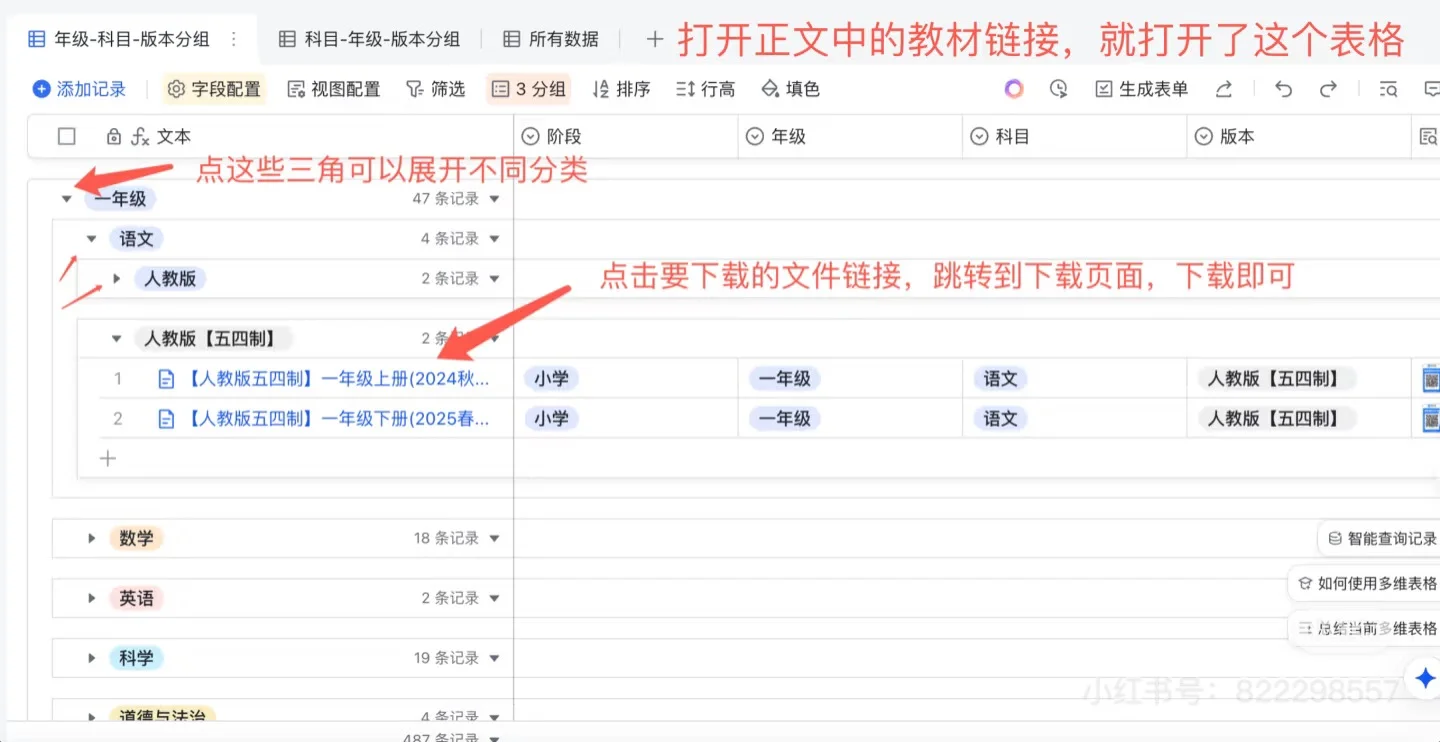The image size is (1440, 742).
Task: Open link 【人教版五四制】一年级下册(2025春…
Action: [x=339, y=419]
